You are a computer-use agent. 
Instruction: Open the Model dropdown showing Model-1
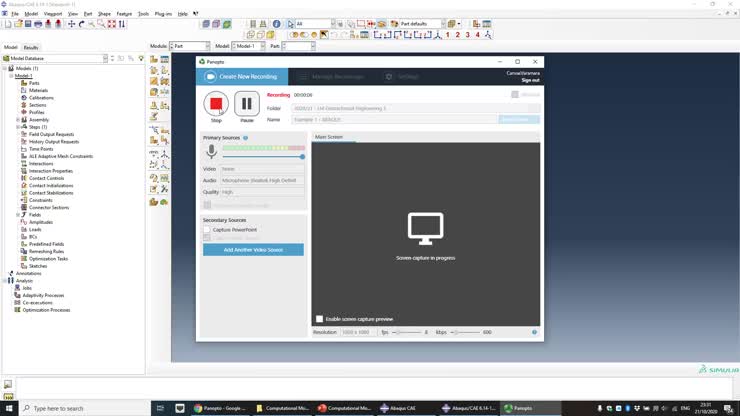click(x=249, y=46)
